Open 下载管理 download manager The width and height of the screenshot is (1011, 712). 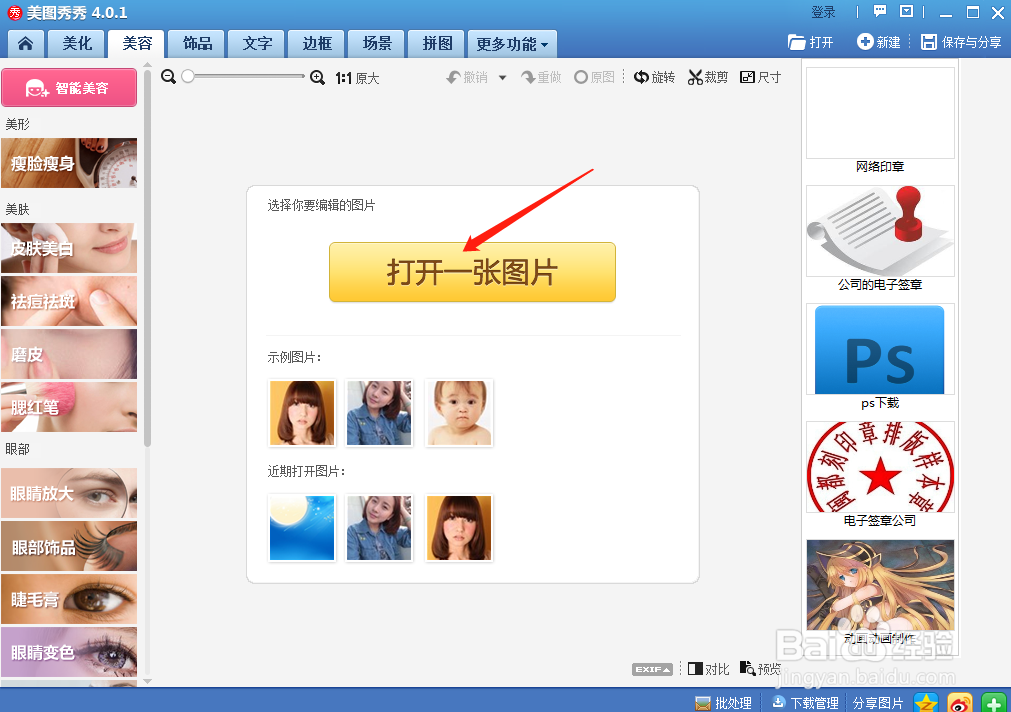805,703
